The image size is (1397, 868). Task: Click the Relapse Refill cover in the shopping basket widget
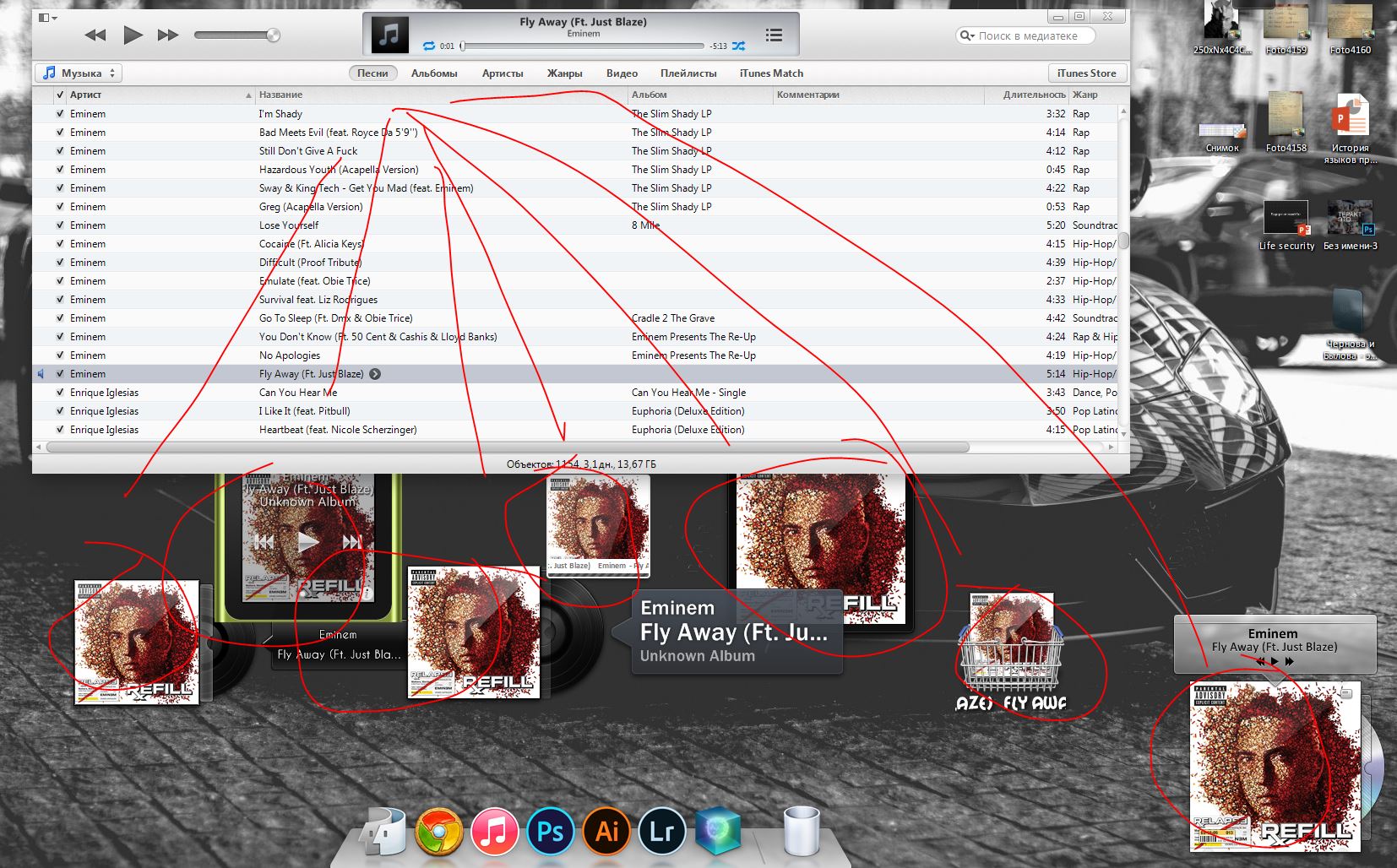click(1010, 635)
